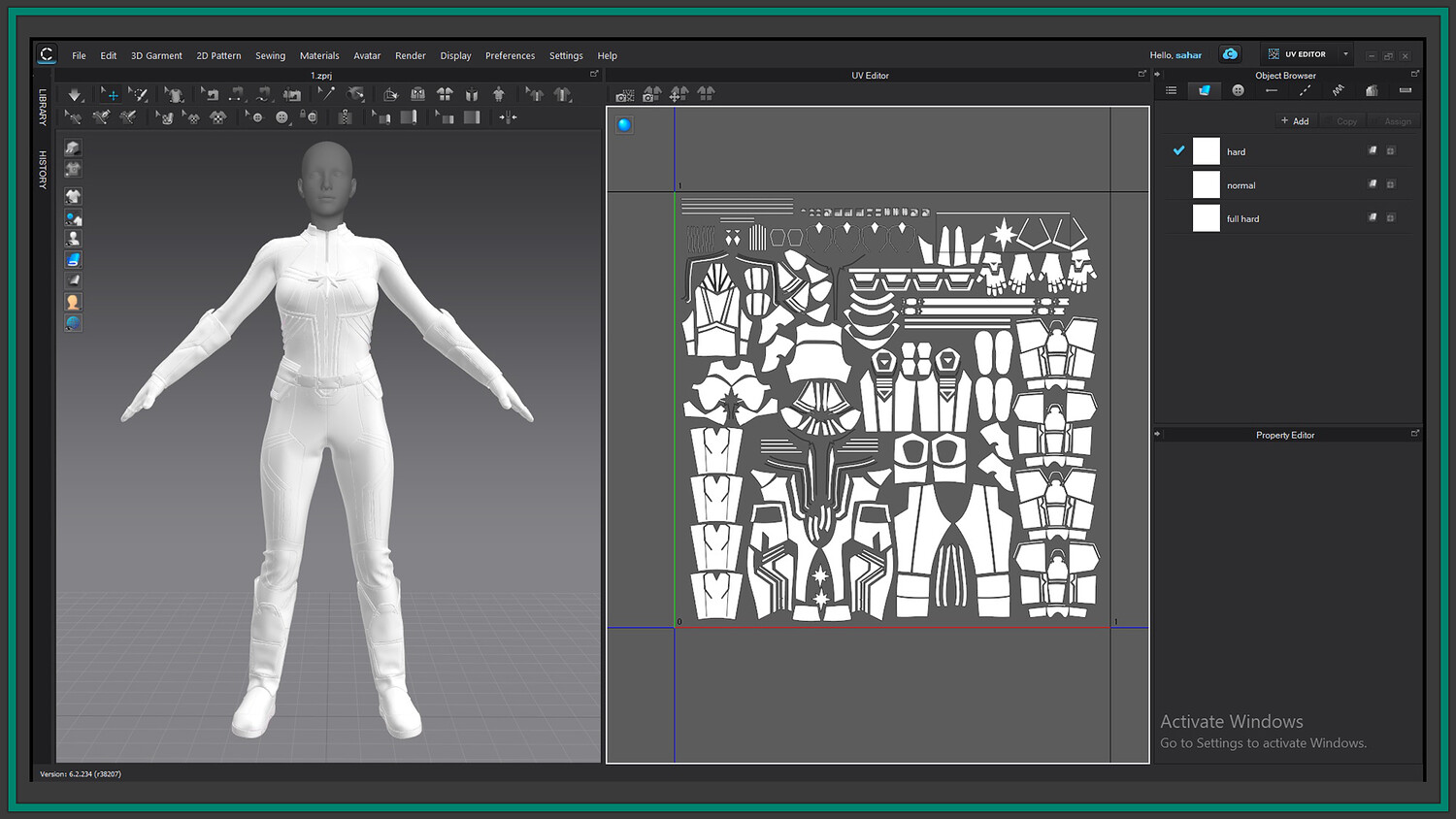Toggle the white garment display icon in viewport
Screen dimensions: 1456x819
(x=73, y=196)
